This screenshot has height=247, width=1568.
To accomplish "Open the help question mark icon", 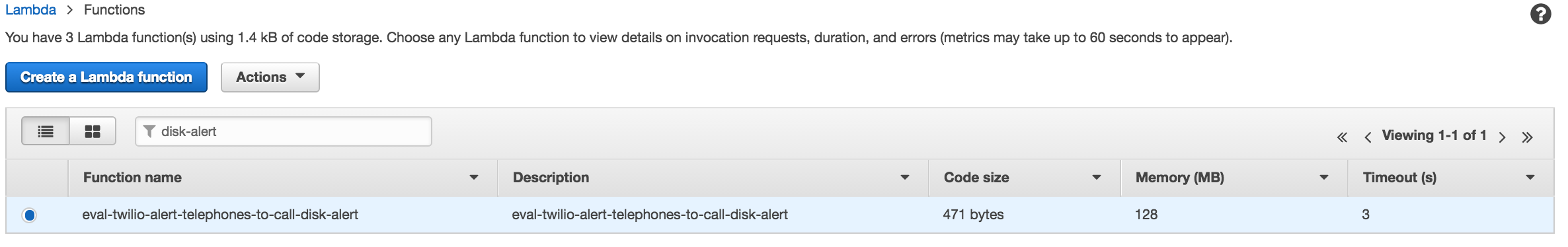I will pyautogui.click(x=1540, y=14).
